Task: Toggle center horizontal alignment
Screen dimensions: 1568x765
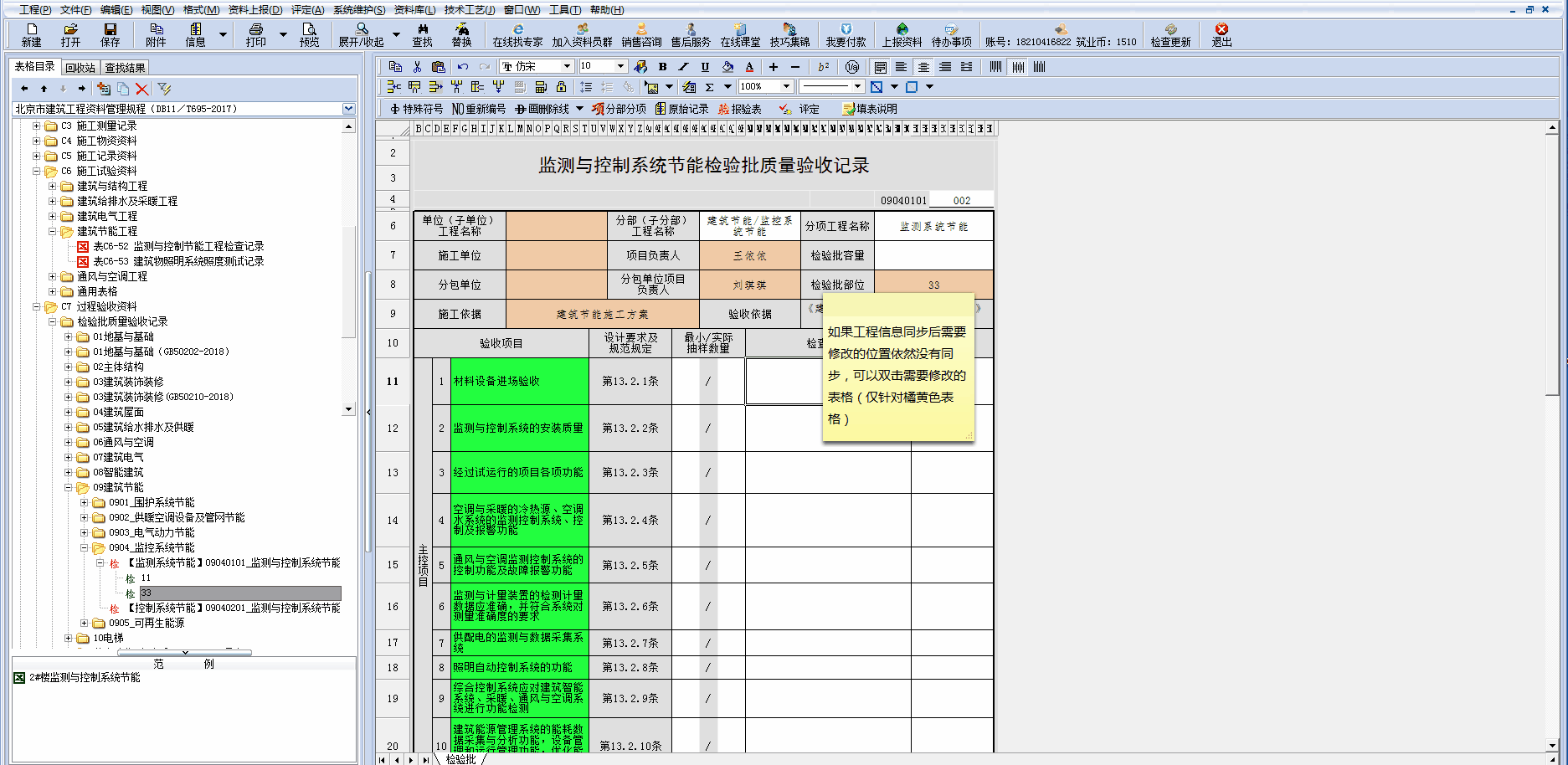Action: pos(923,66)
